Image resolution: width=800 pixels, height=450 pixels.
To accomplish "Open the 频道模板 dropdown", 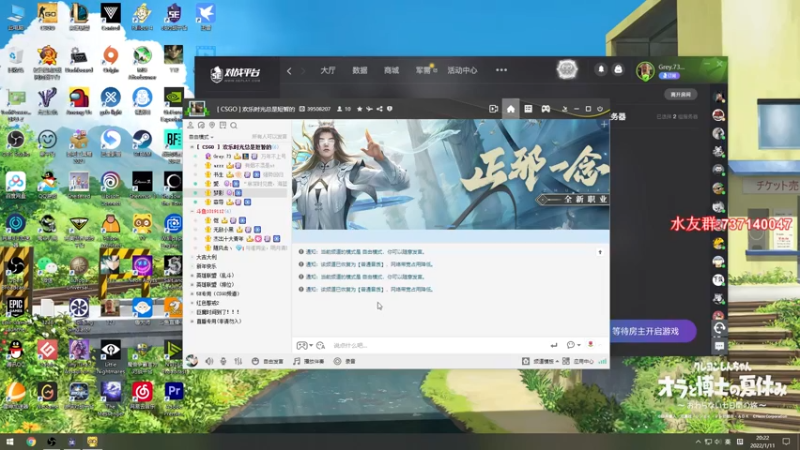I will click(x=540, y=361).
